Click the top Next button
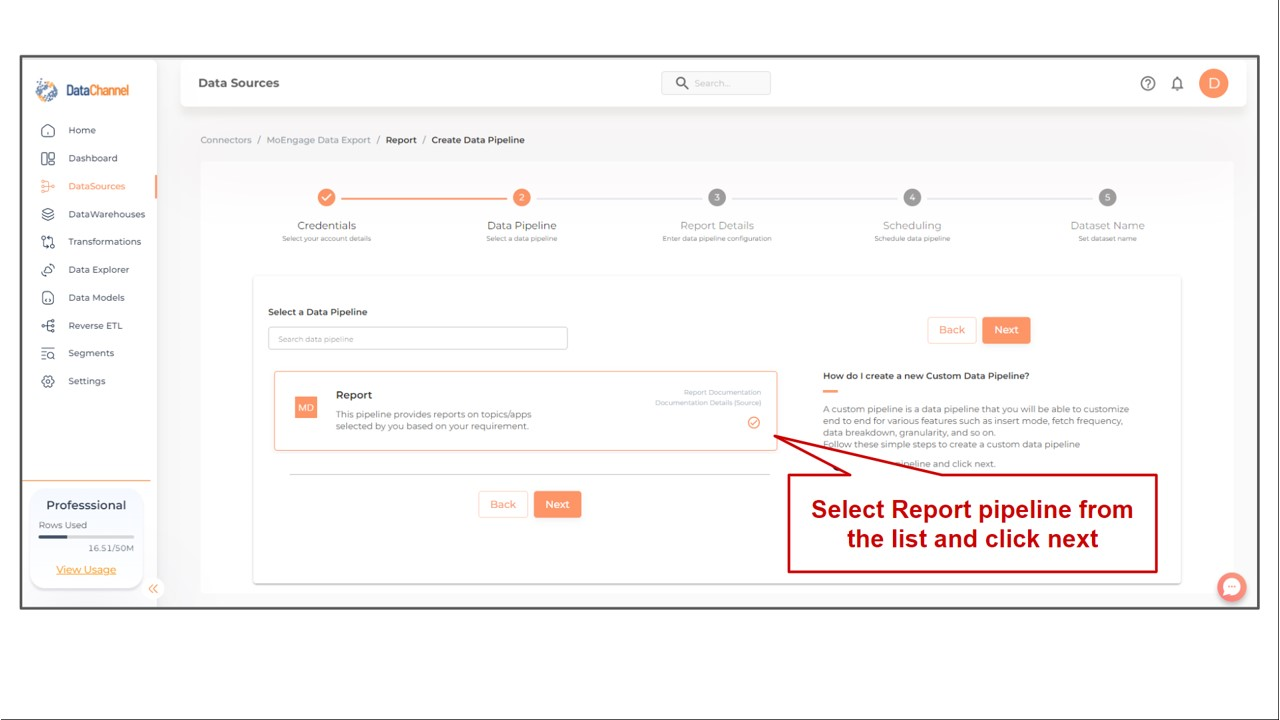The height and width of the screenshot is (720, 1280). 1006,330
